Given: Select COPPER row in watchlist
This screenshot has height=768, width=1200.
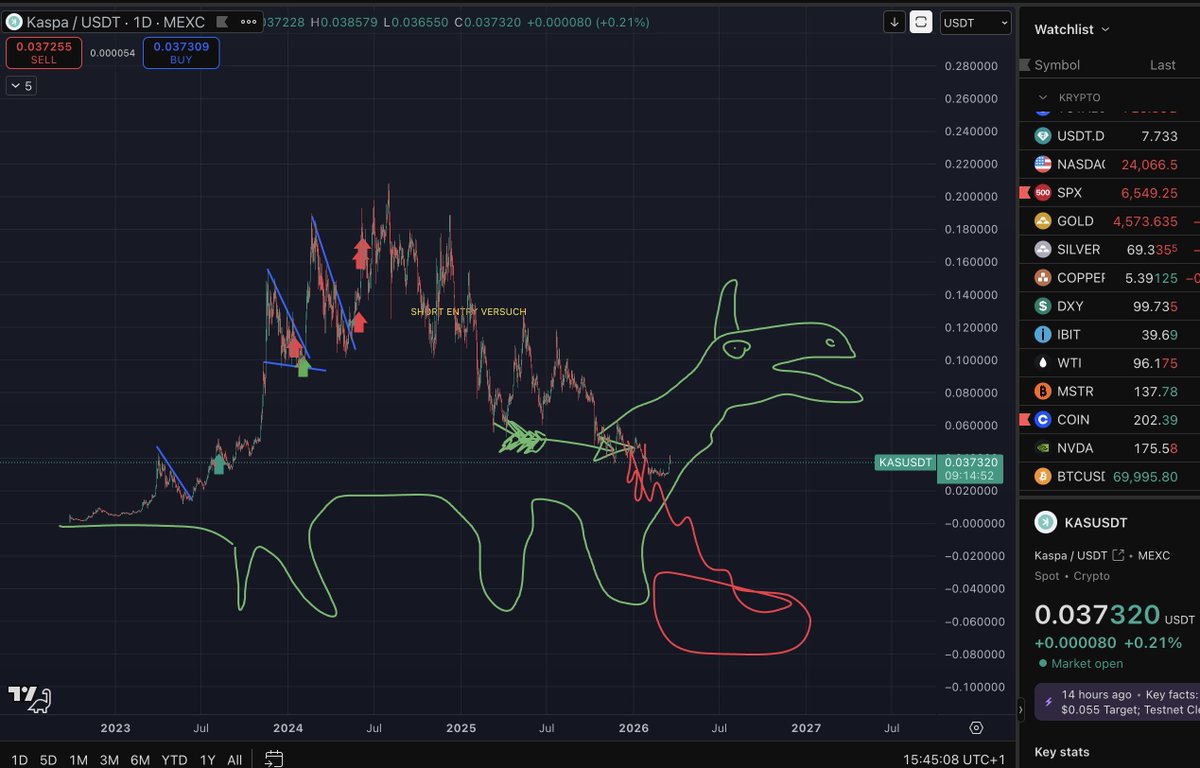Looking at the screenshot, I should [1109, 277].
